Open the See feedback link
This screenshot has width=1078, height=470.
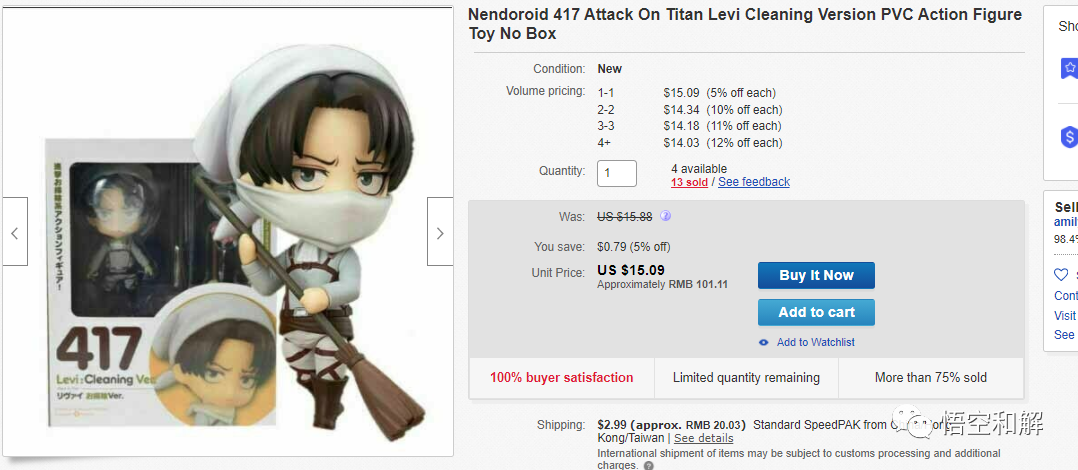(x=753, y=182)
